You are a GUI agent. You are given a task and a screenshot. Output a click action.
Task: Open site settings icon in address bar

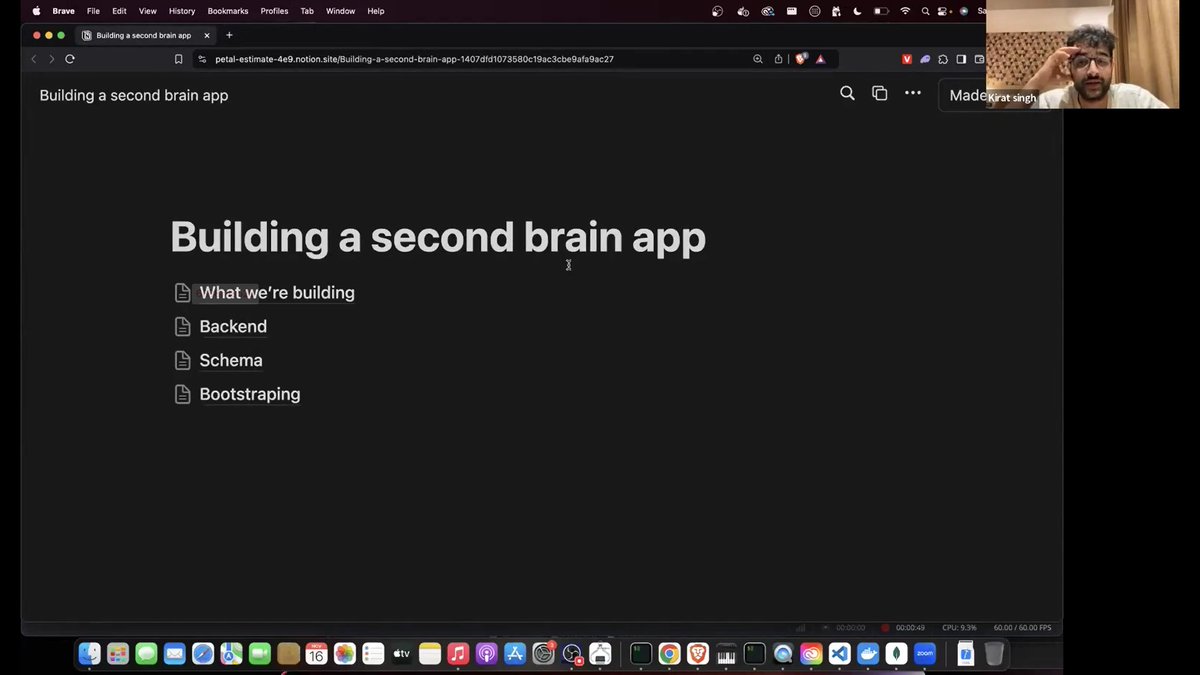coord(202,59)
